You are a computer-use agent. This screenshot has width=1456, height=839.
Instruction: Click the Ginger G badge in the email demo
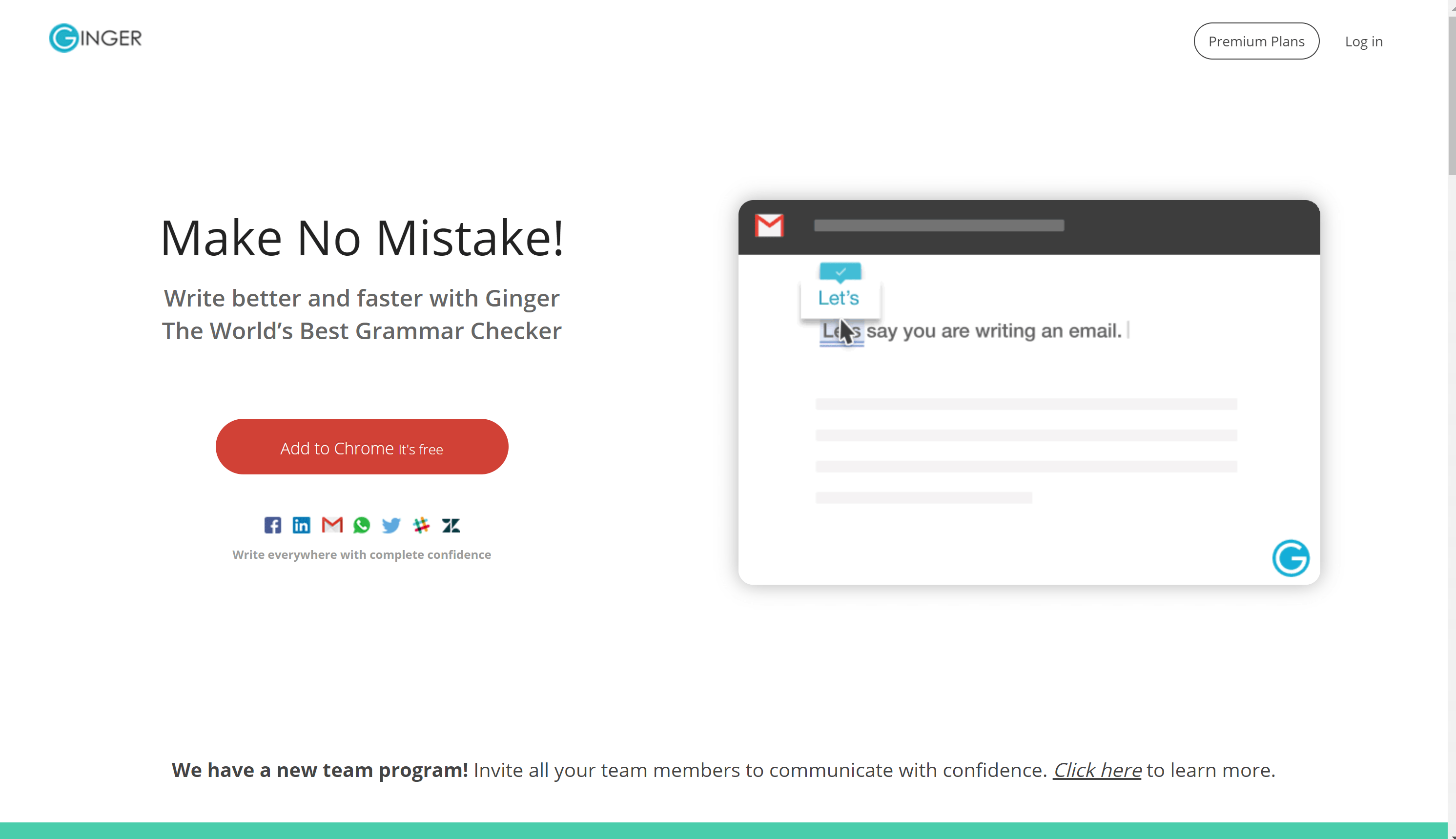(1291, 558)
